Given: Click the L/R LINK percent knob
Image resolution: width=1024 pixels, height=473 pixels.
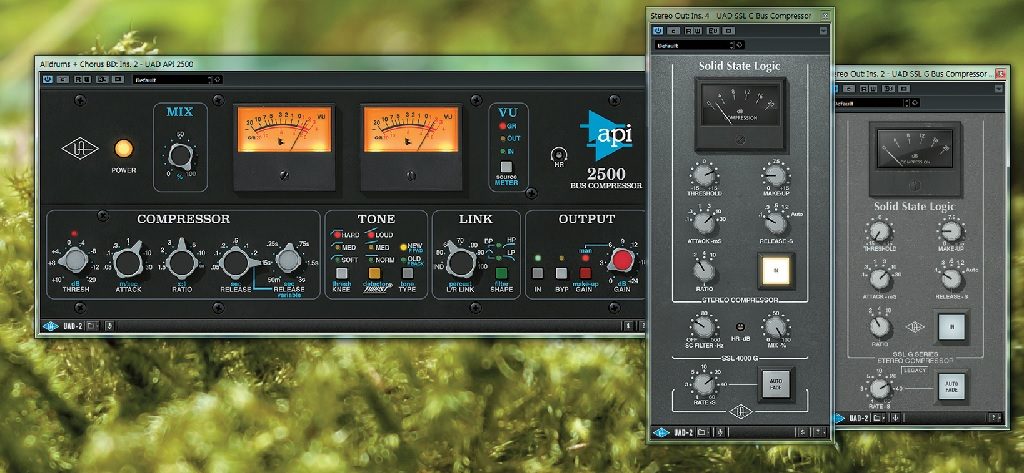Looking at the screenshot, I should 461,262.
